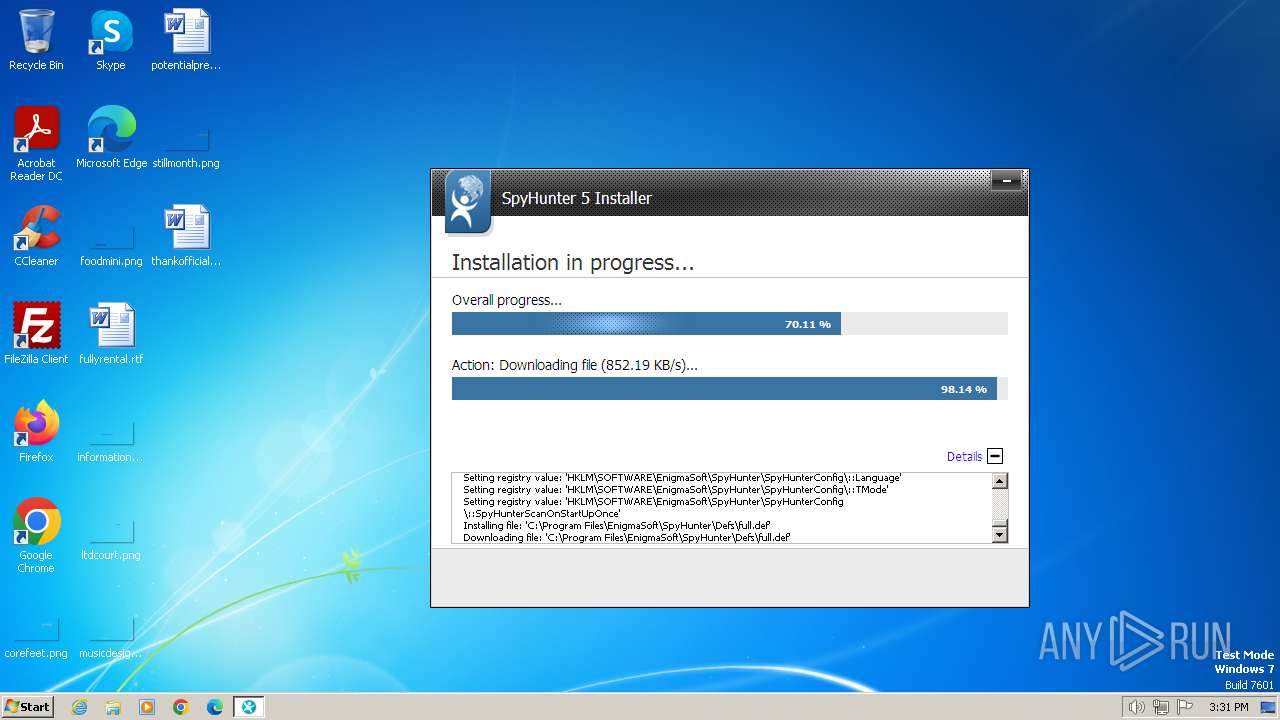Open the potentialpre Word document
Image resolution: width=1280 pixels, height=720 pixels.
coord(186,40)
